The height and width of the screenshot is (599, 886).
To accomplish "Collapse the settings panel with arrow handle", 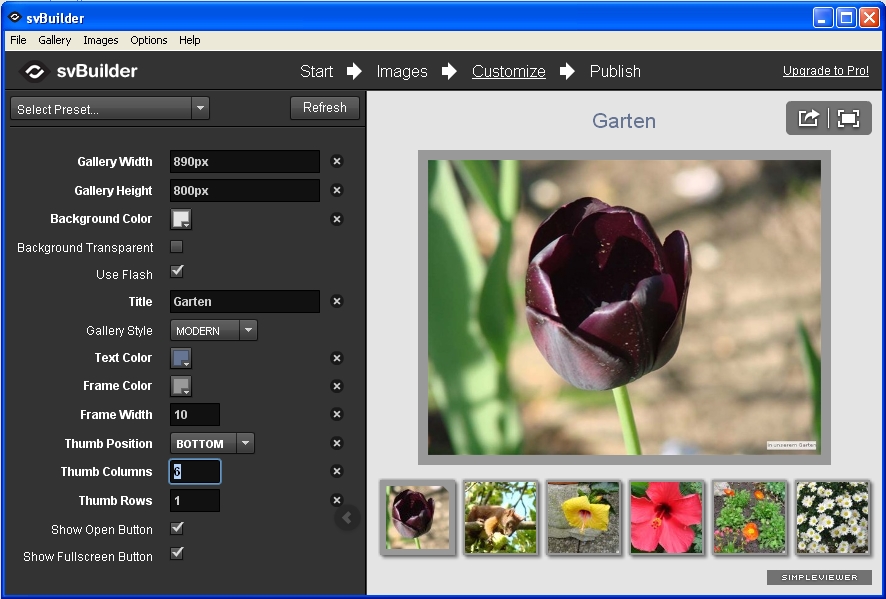I will pyautogui.click(x=347, y=517).
